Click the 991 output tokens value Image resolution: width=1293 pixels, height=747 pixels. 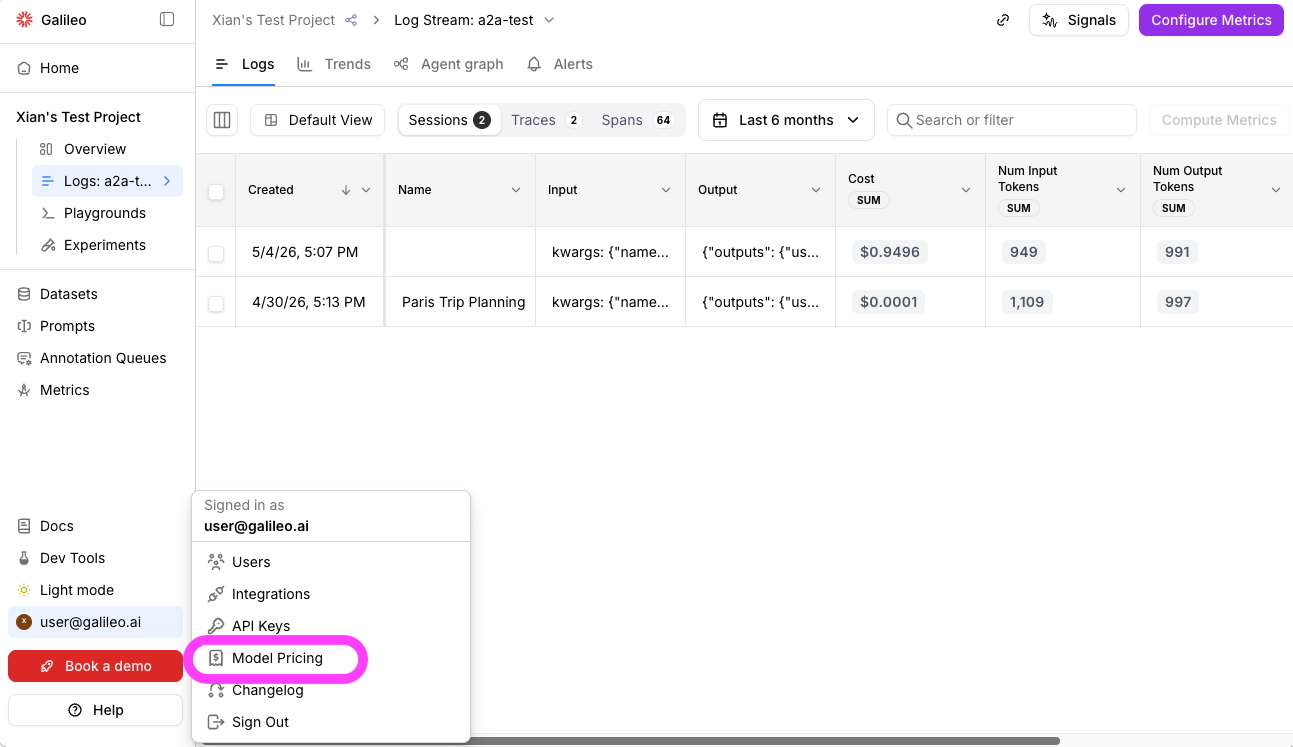1178,252
